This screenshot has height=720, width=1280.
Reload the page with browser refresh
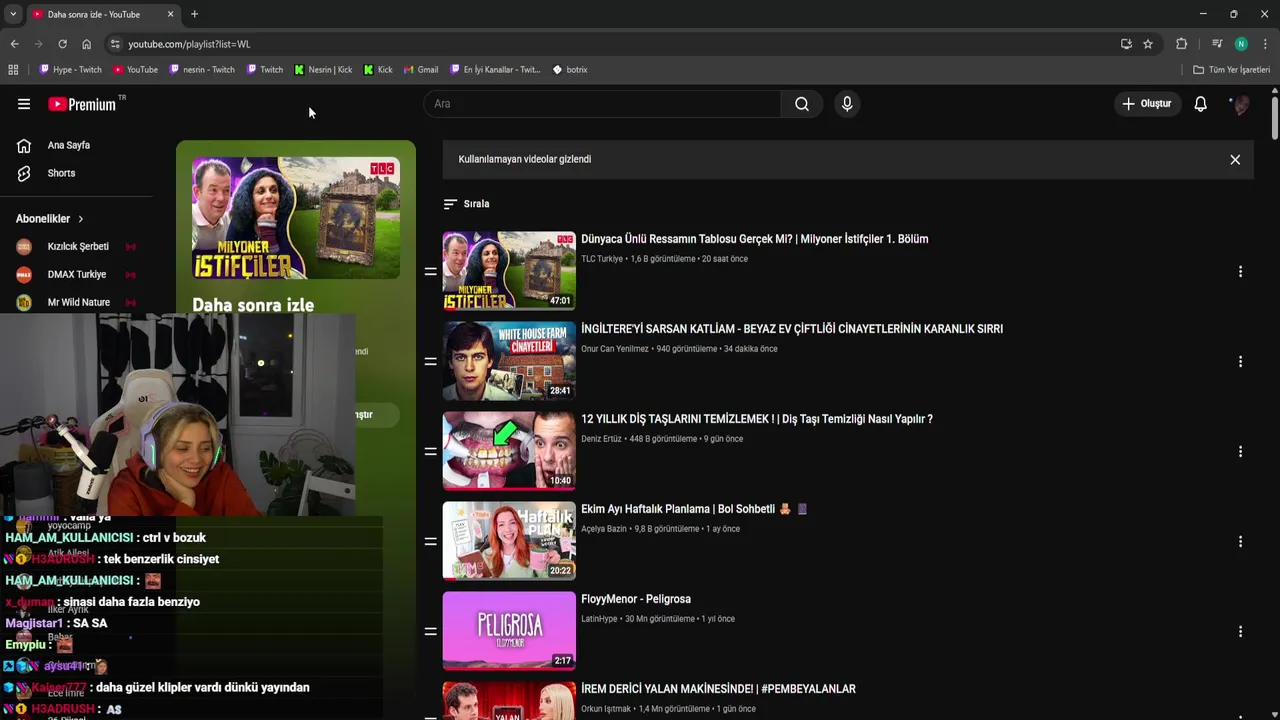[x=62, y=44]
